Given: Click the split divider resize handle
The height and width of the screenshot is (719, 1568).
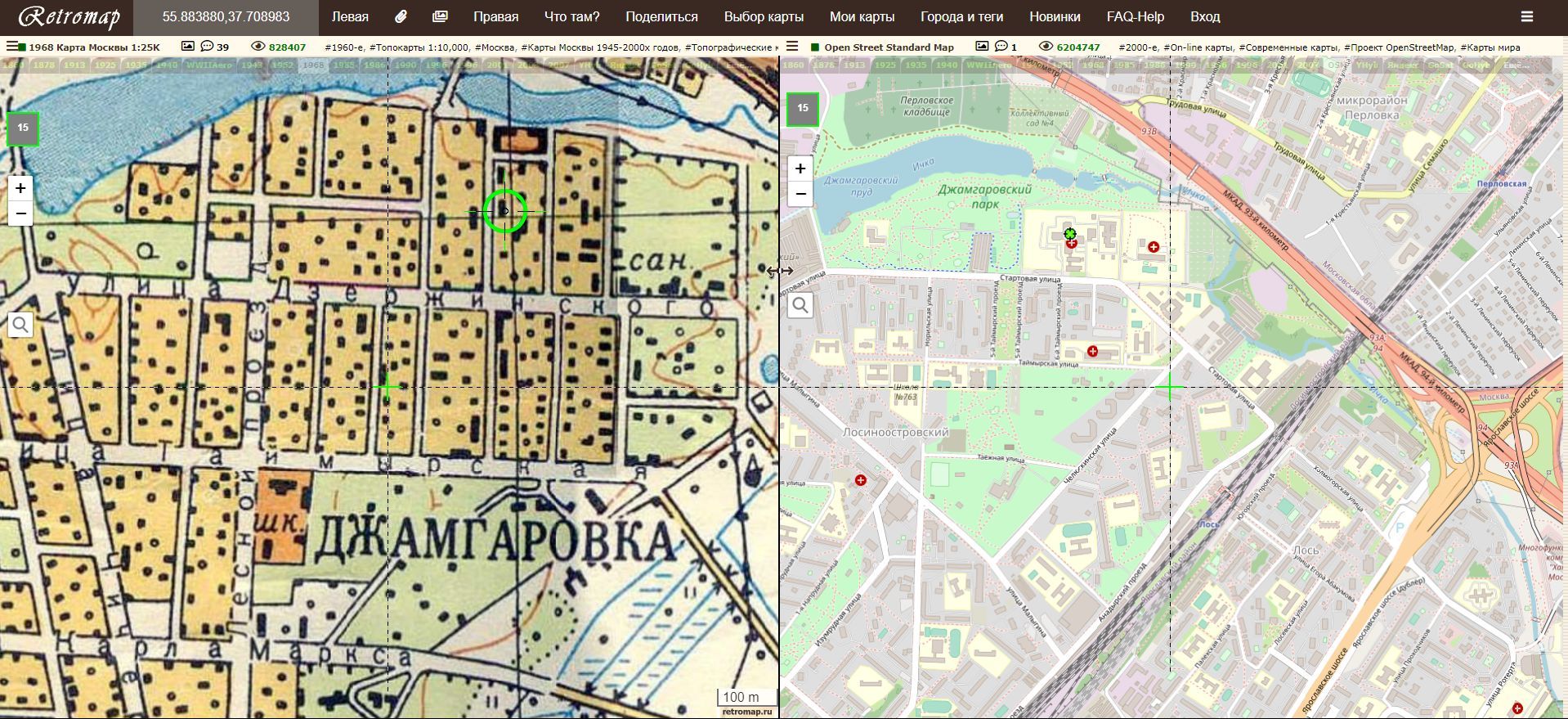Looking at the screenshot, I should (x=779, y=271).
